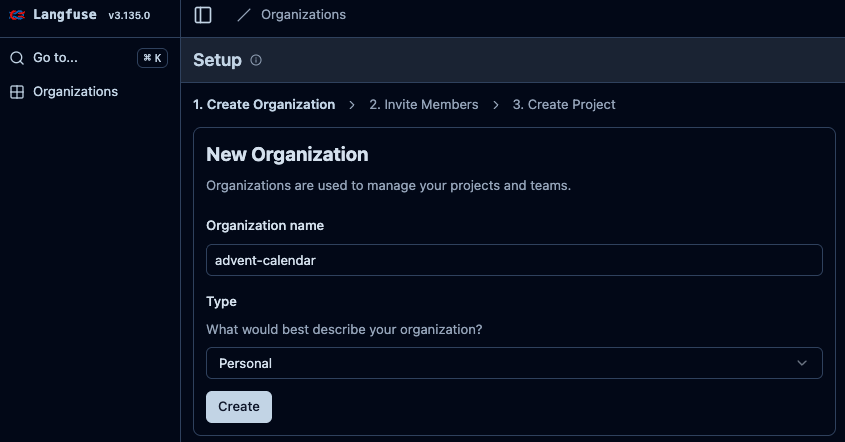Click the 'What would best describe your organization?' text
This screenshot has width=845, height=442.
pos(344,329)
